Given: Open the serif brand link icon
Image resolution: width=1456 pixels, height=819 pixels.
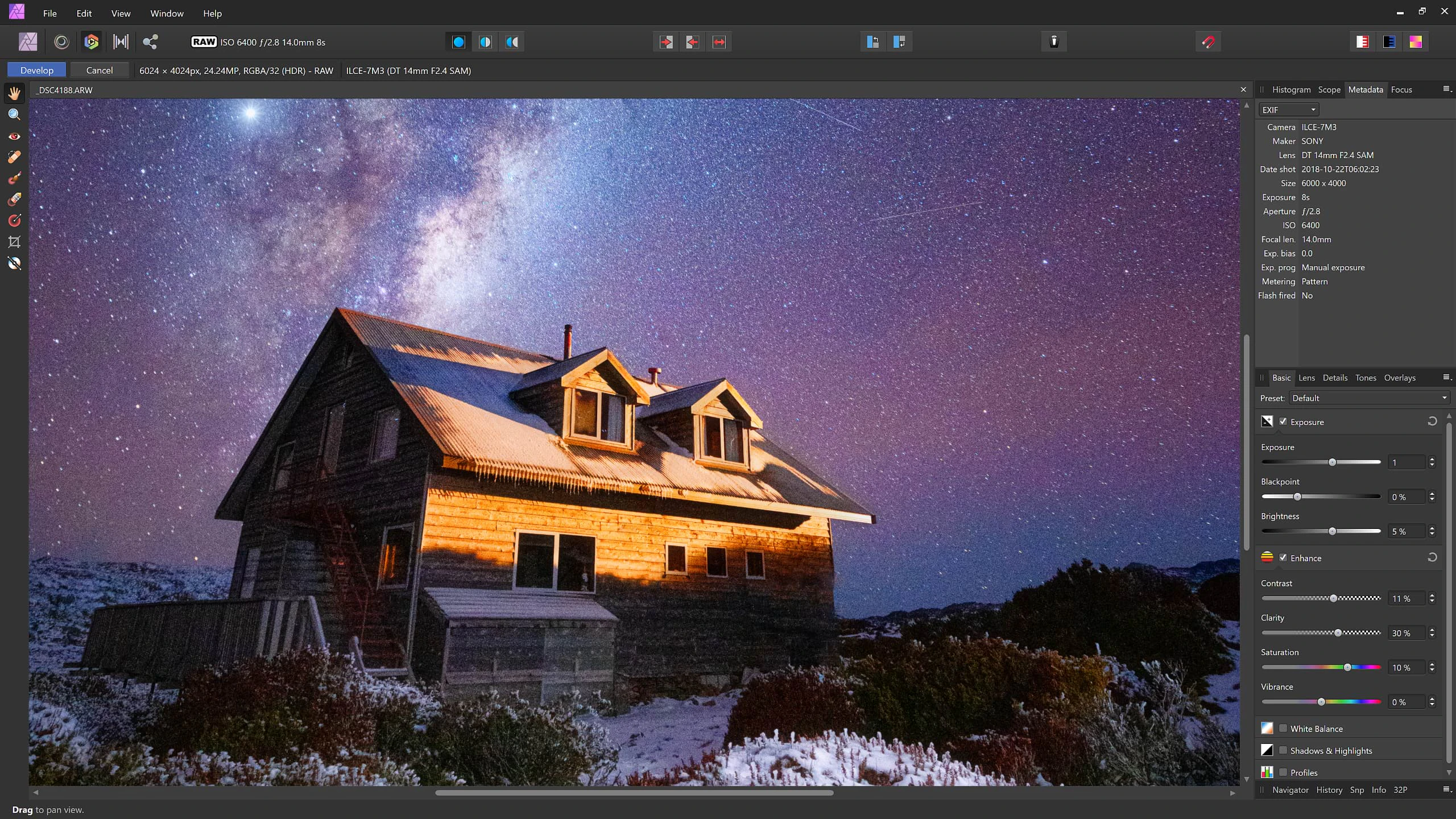Looking at the screenshot, I should tap(150, 42).
